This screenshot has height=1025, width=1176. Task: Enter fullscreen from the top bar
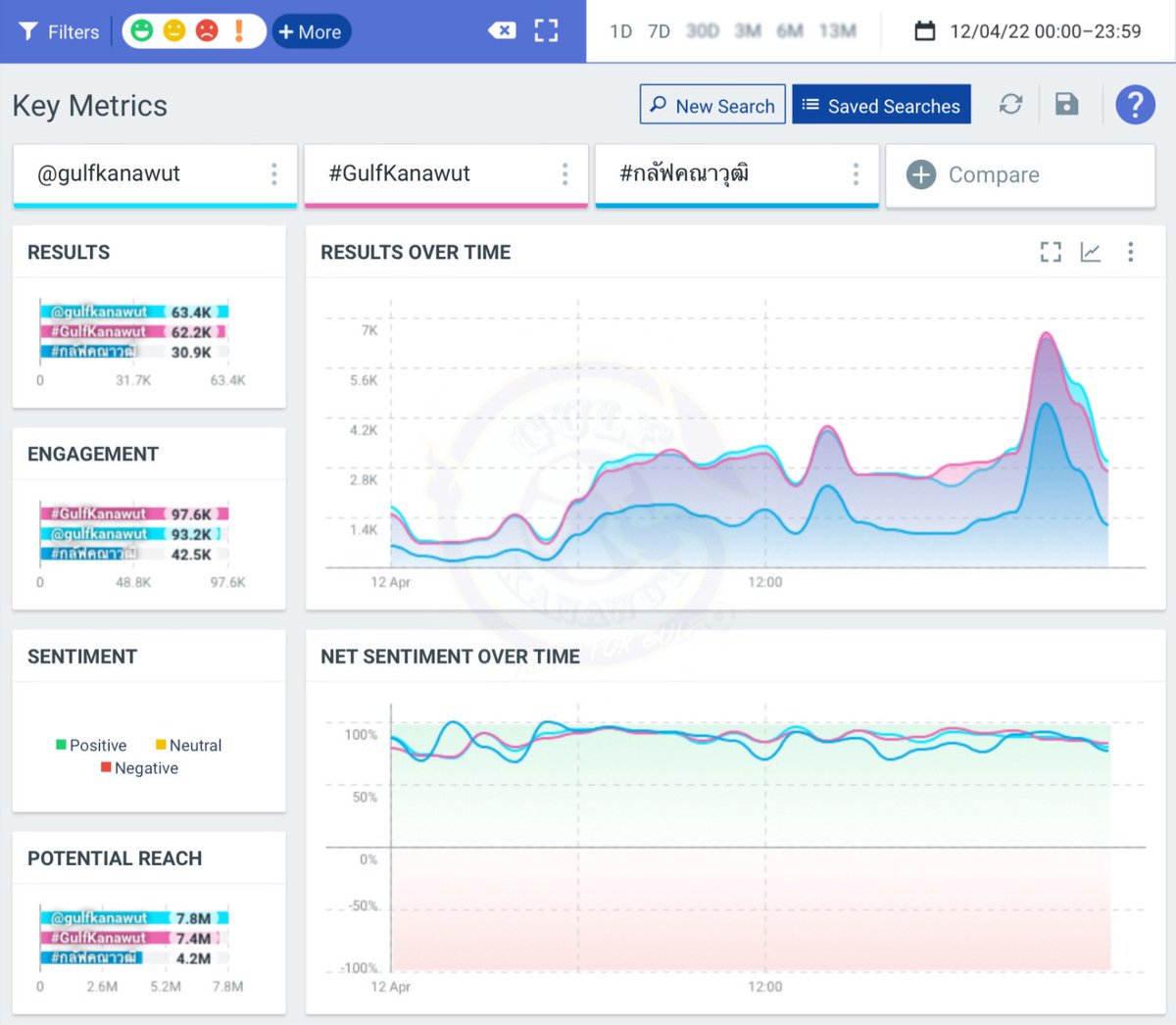click(546, 30)
